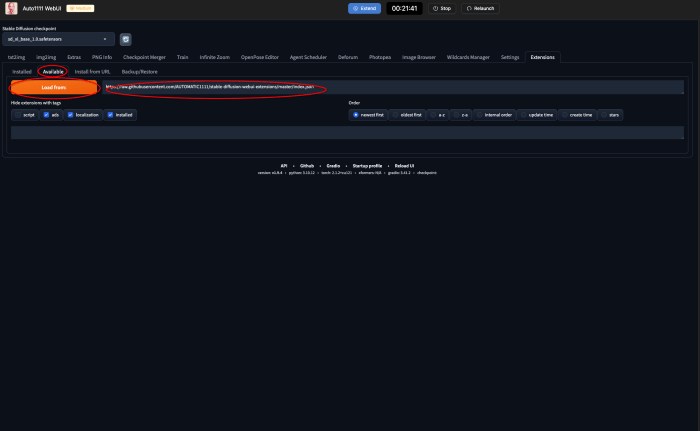Viewport: 700px width, 431px height.
Task: Click the orange Load from button
Action: pyautogui.click(x=54, y=88)
